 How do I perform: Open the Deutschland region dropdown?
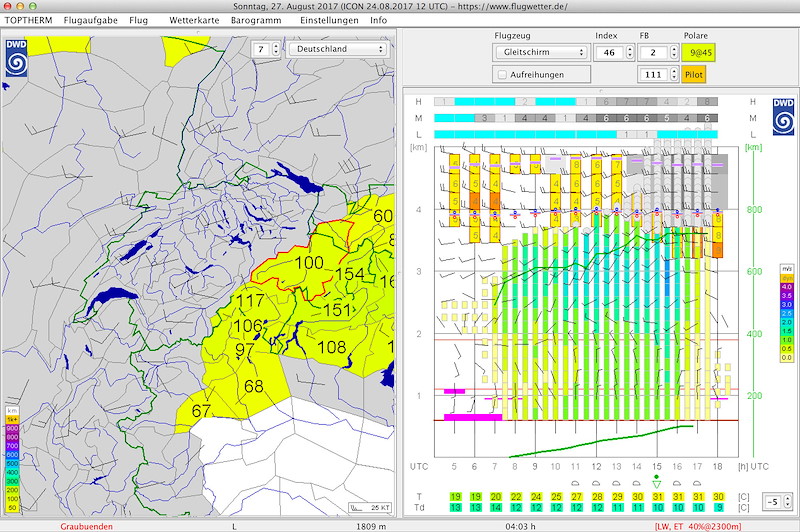click(337, 49)
